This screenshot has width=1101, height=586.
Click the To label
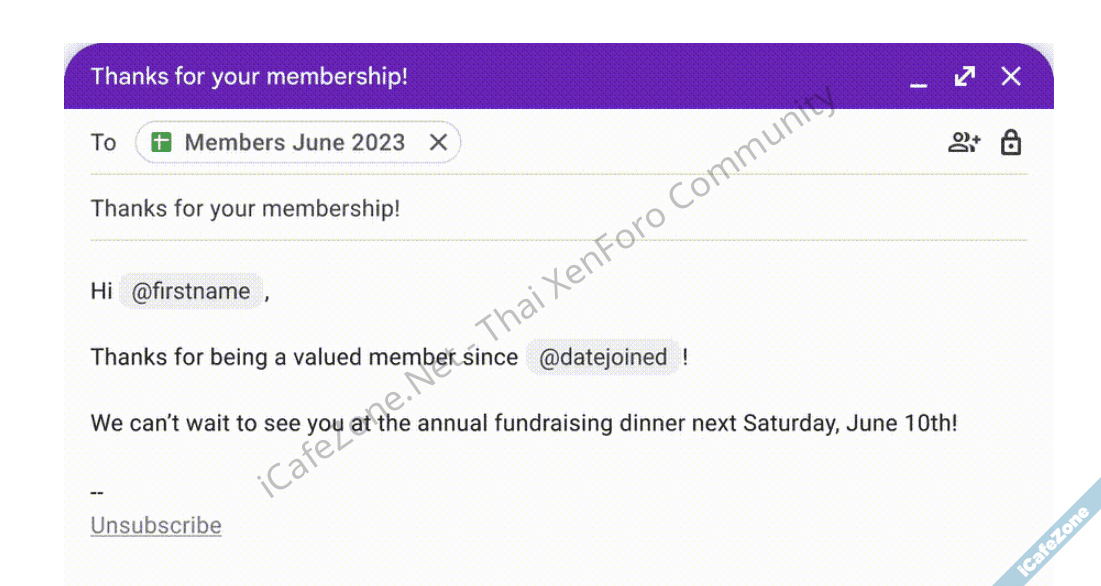[x=104, y=143]
